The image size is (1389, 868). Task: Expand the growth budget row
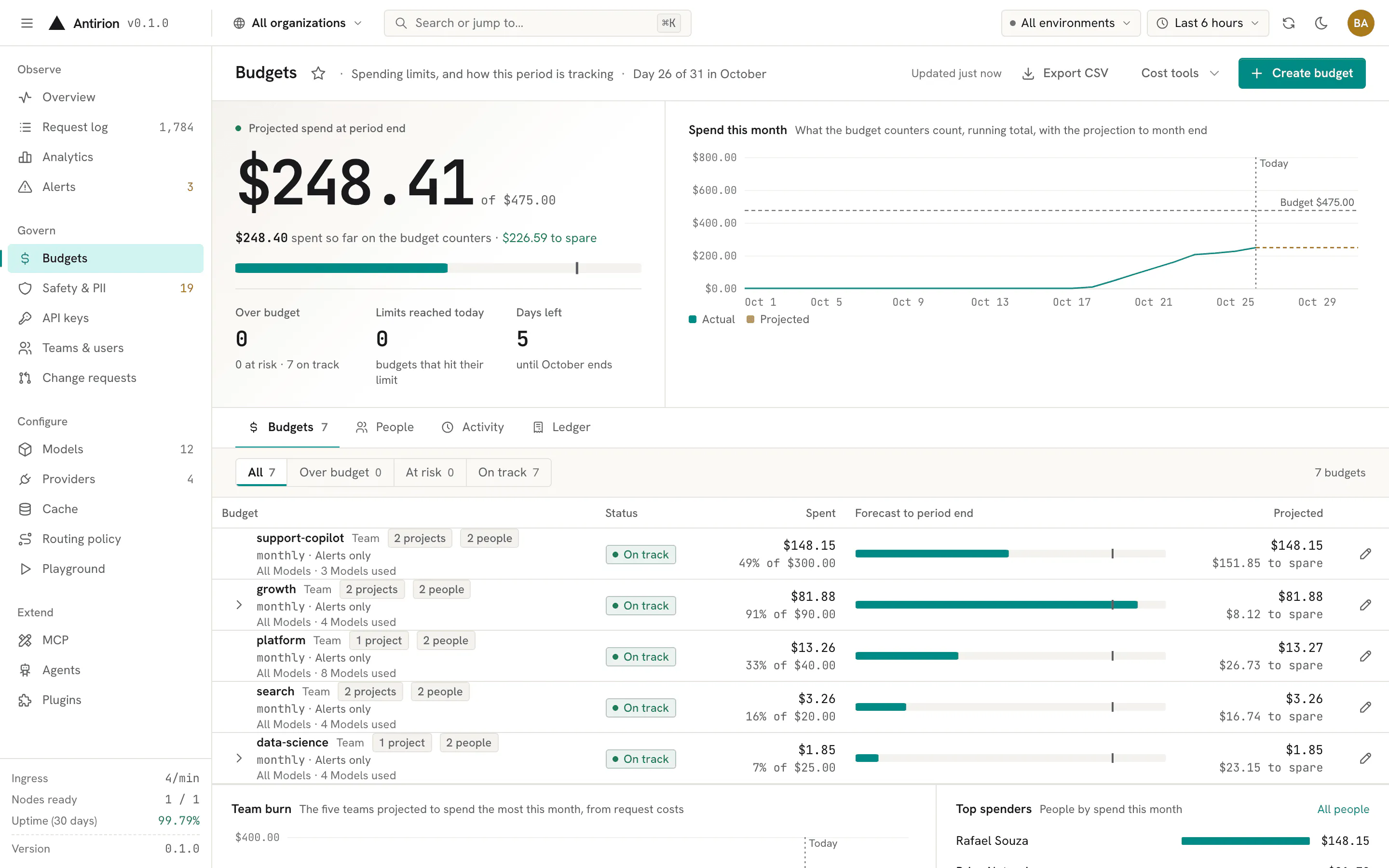239,605
